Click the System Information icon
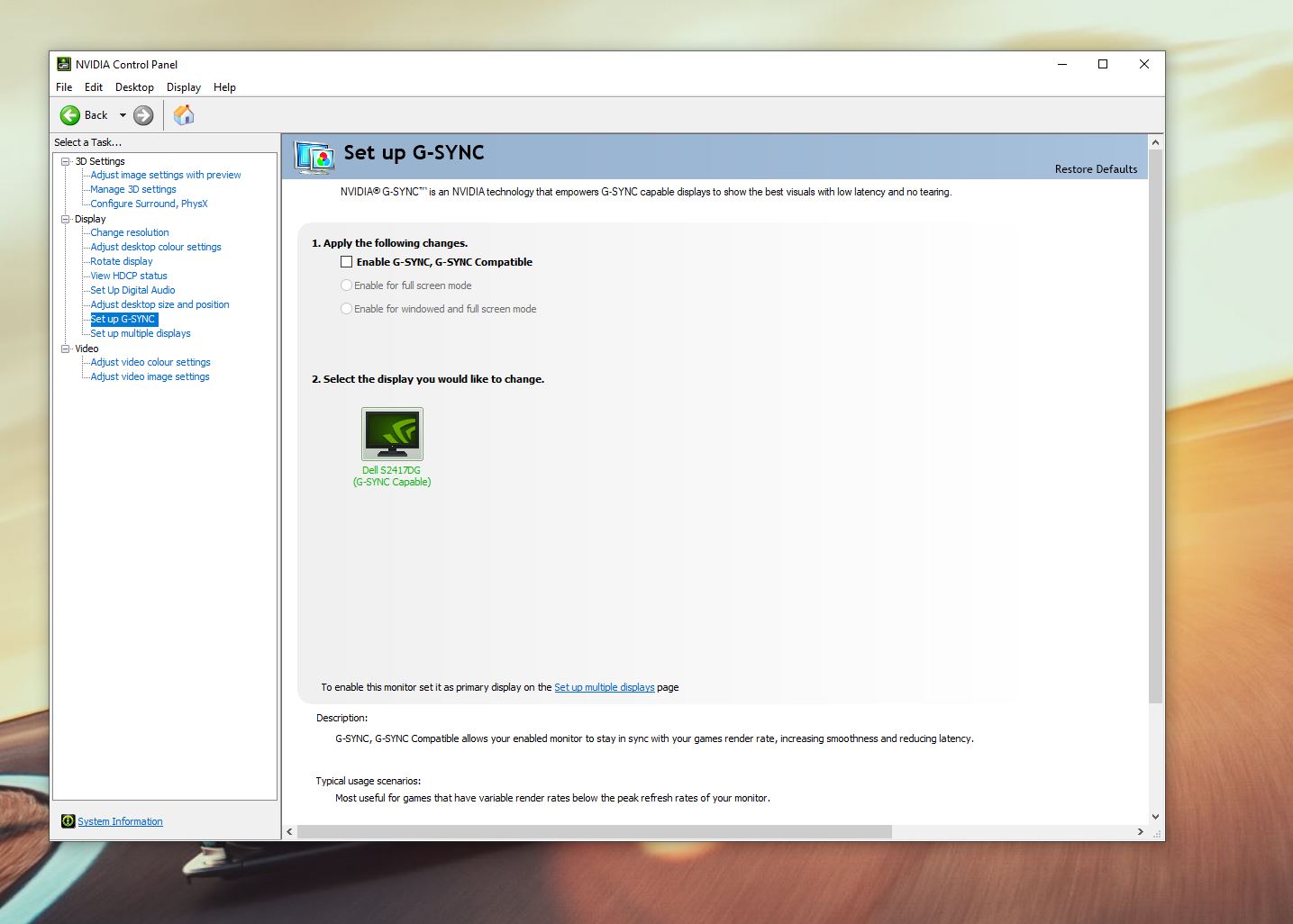 68,821
